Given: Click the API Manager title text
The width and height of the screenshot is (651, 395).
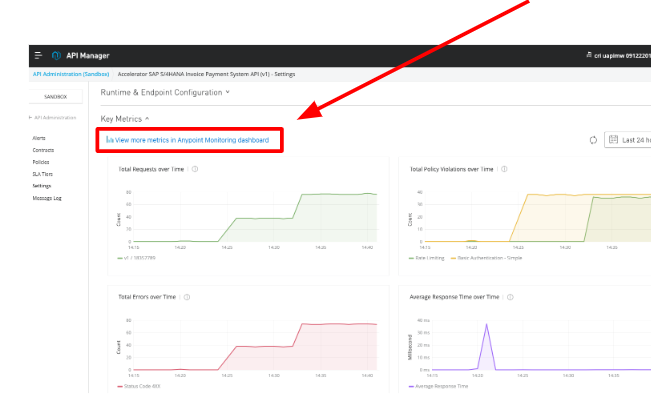Looking at the screenshot, I should pos(88,55).
